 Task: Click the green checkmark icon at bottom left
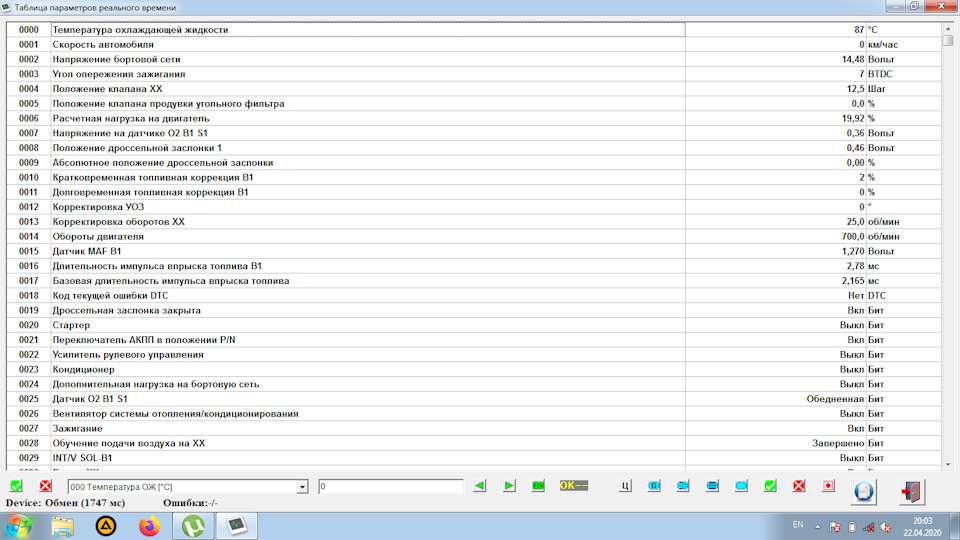coord(16,486)
